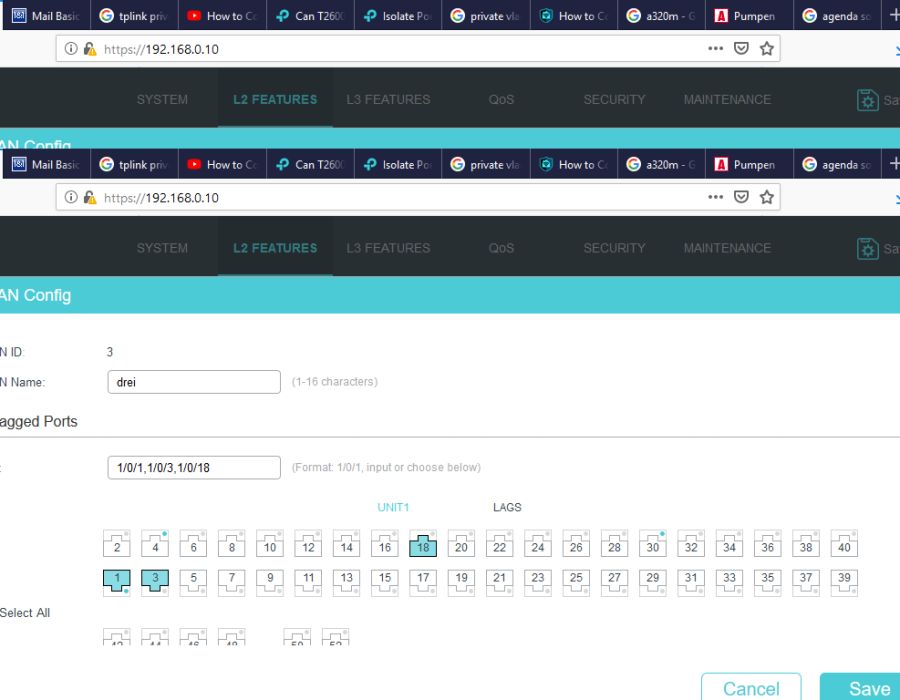Add port 21 to tagged ports

point(500,582)
